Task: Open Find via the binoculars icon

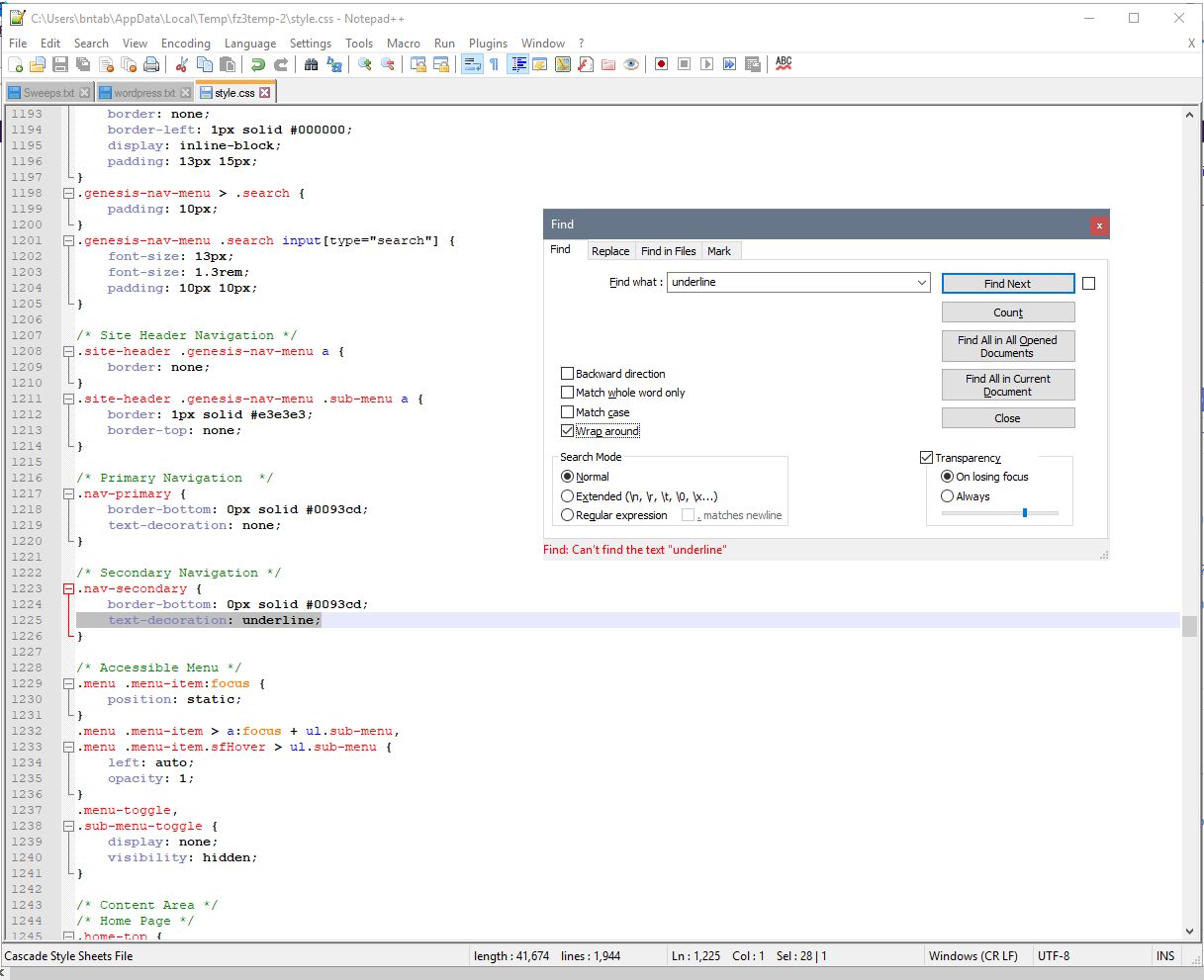Action: click(x=311, y=64)
